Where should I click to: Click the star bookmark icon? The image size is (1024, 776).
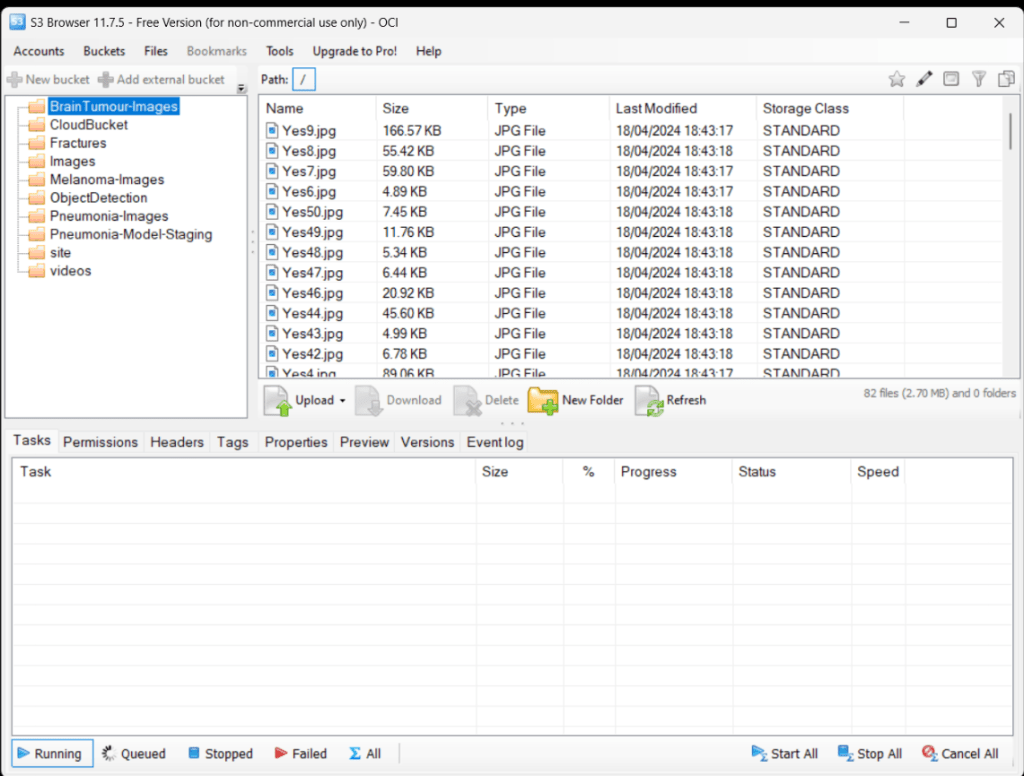[x=897, y=79]
